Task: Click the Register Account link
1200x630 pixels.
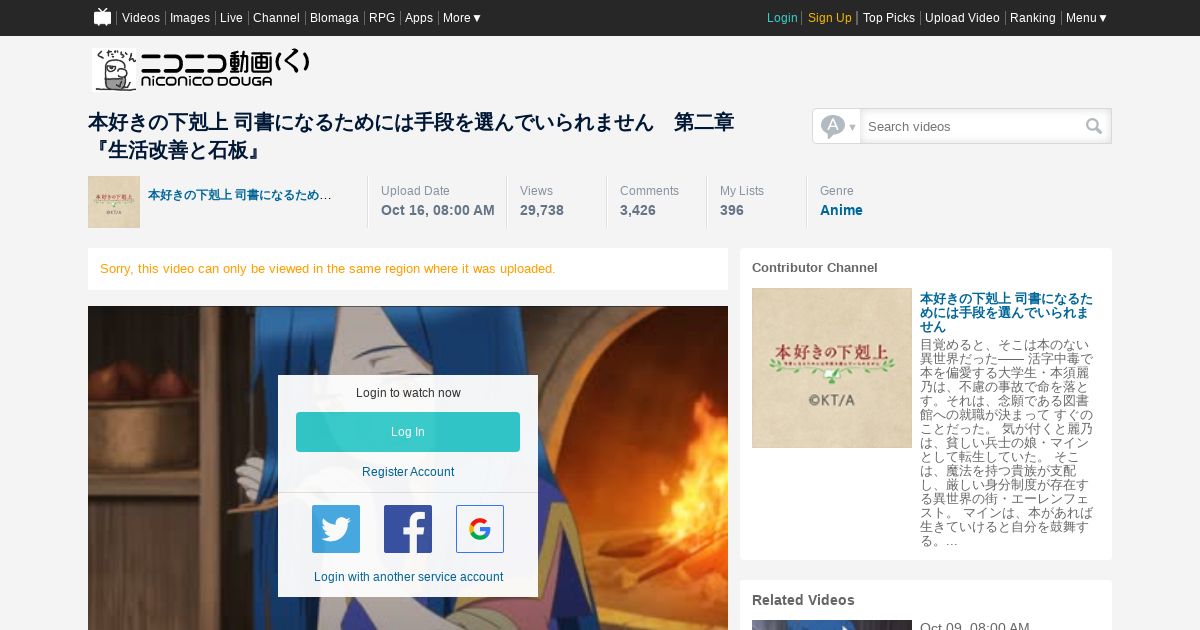Action: point(408,472)
